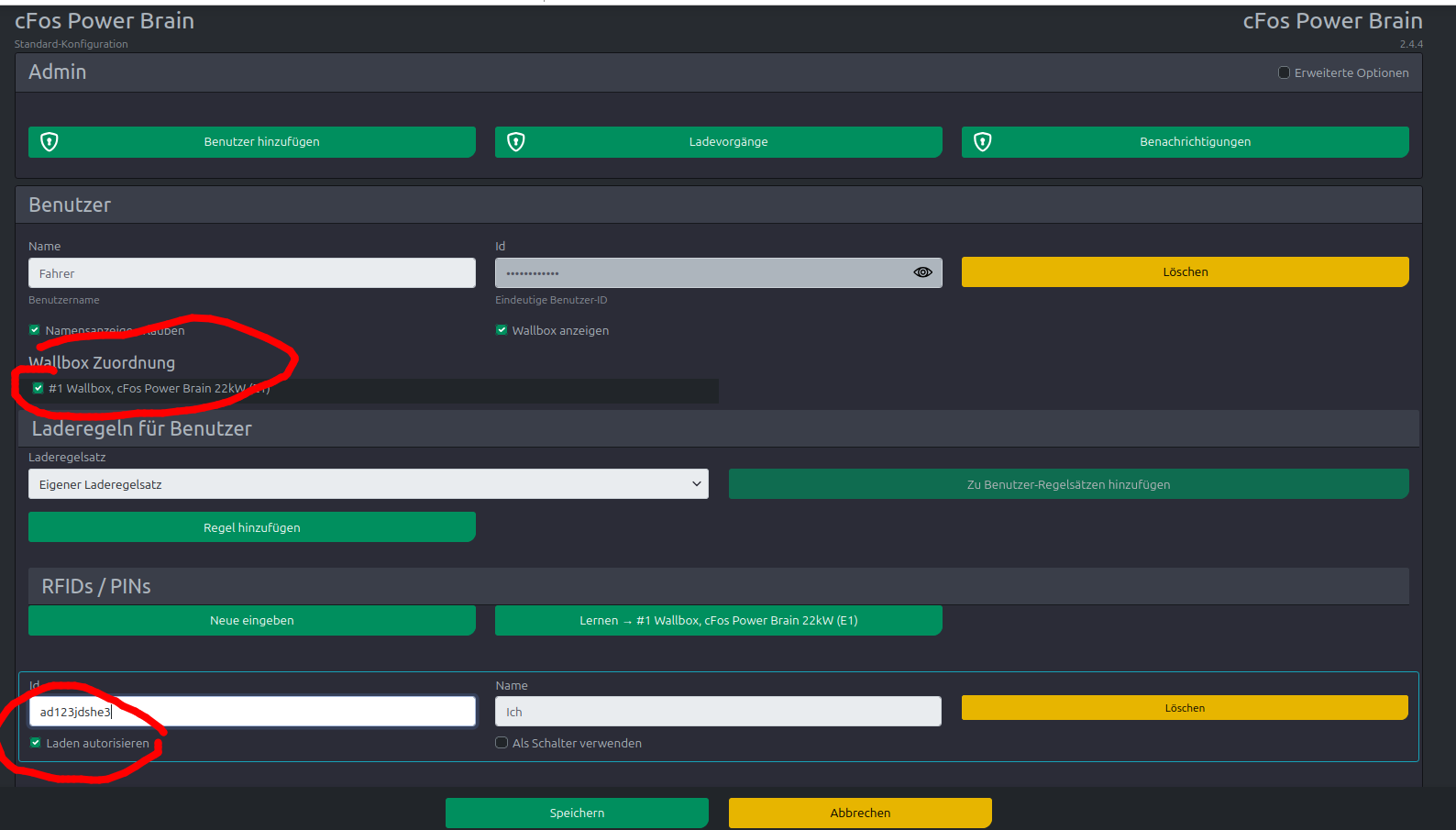Click the Admin section heading

[x=58, y=72]
